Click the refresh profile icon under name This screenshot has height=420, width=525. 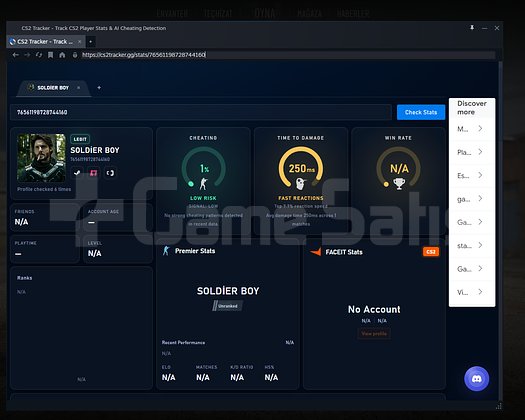pos(110,173)
